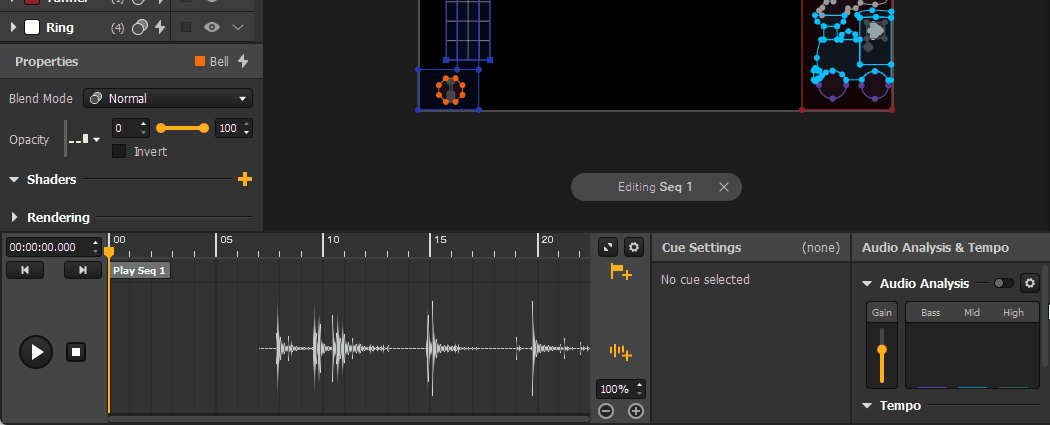
Task: Click the Ring layer white color swatch
Action: point(31,27)
